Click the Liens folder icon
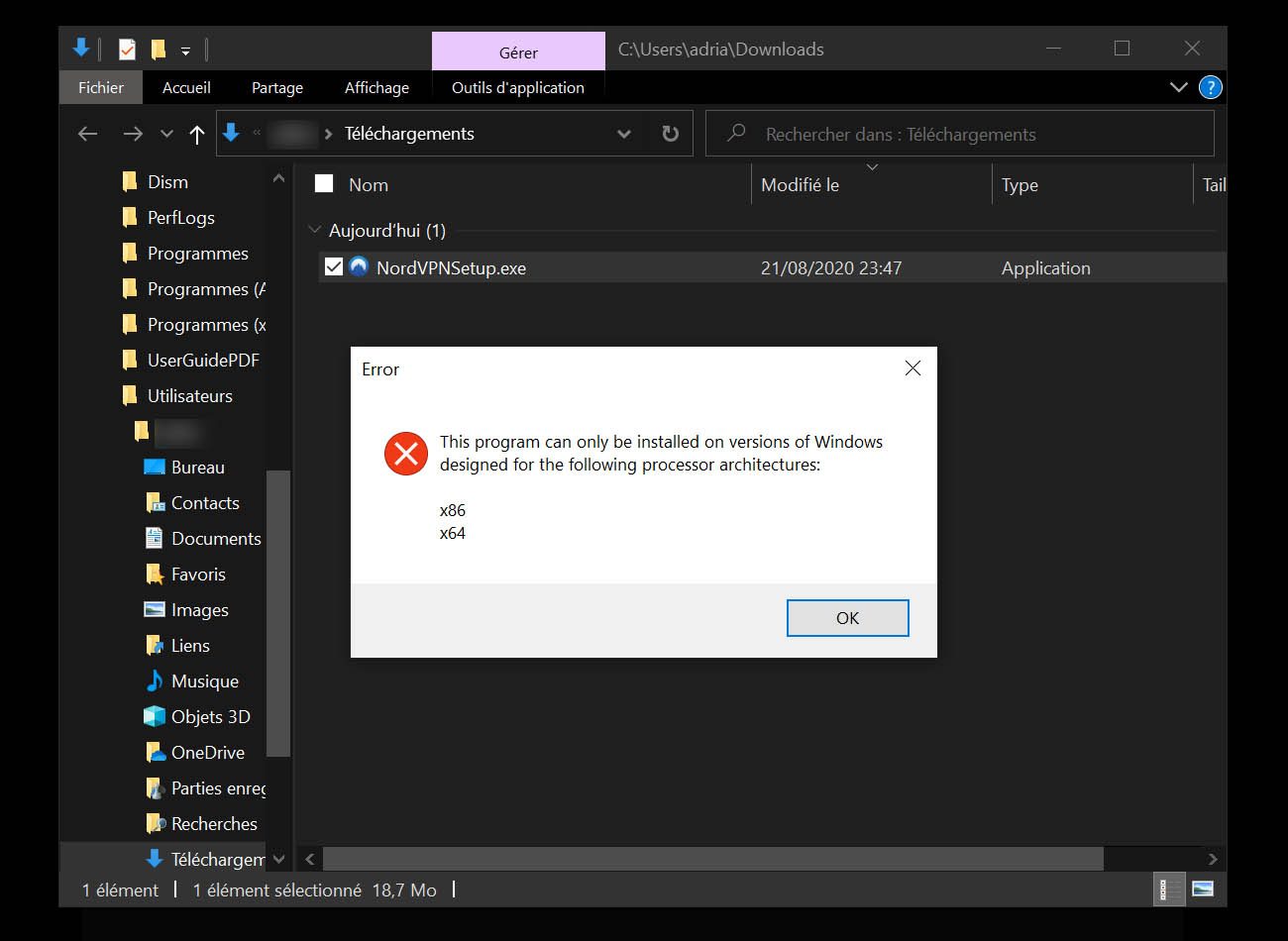The height and width of the screenshot is (941, 1288). pos(155,645)
